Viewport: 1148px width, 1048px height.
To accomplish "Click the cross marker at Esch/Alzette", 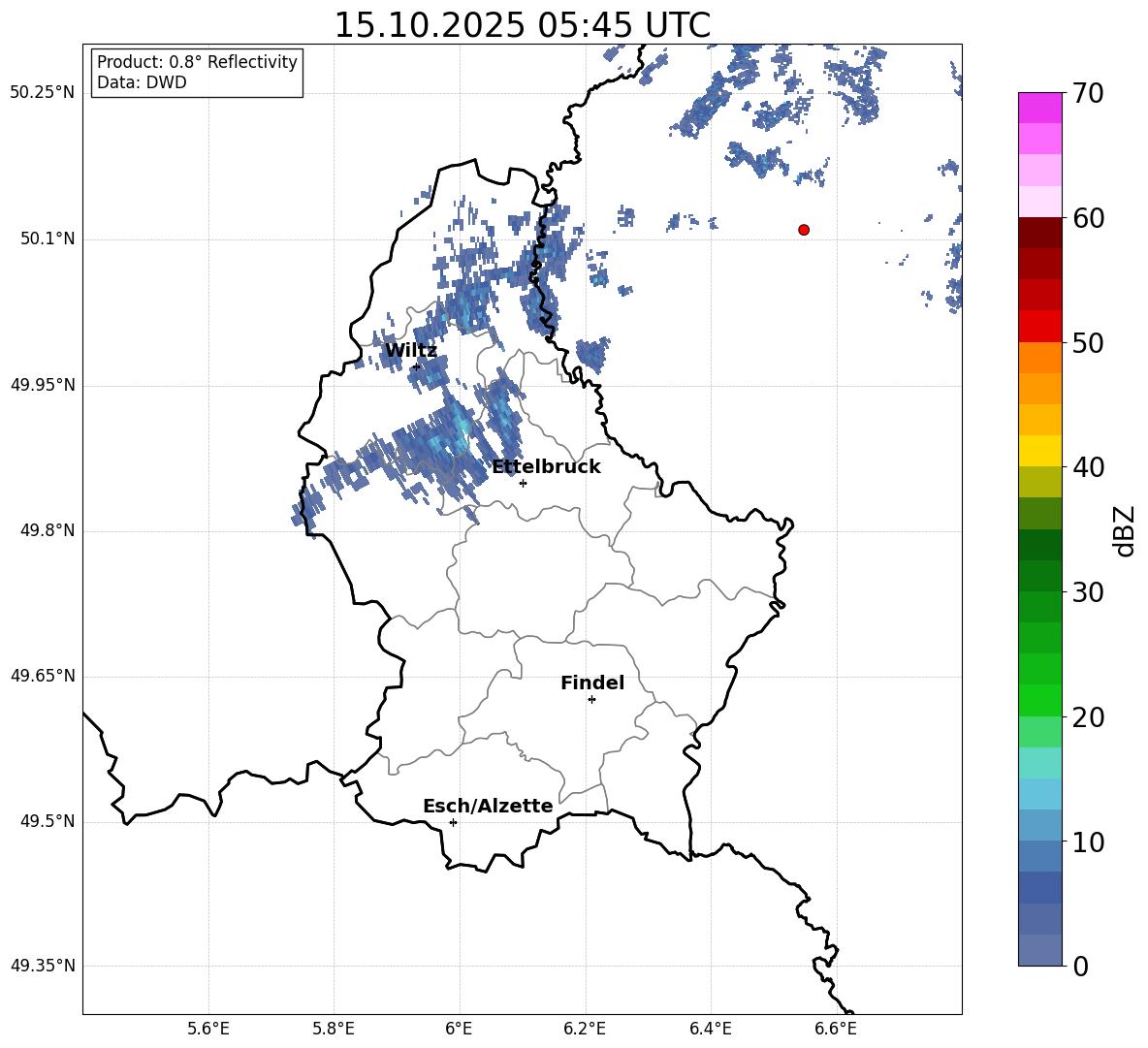I will (453, 822).
